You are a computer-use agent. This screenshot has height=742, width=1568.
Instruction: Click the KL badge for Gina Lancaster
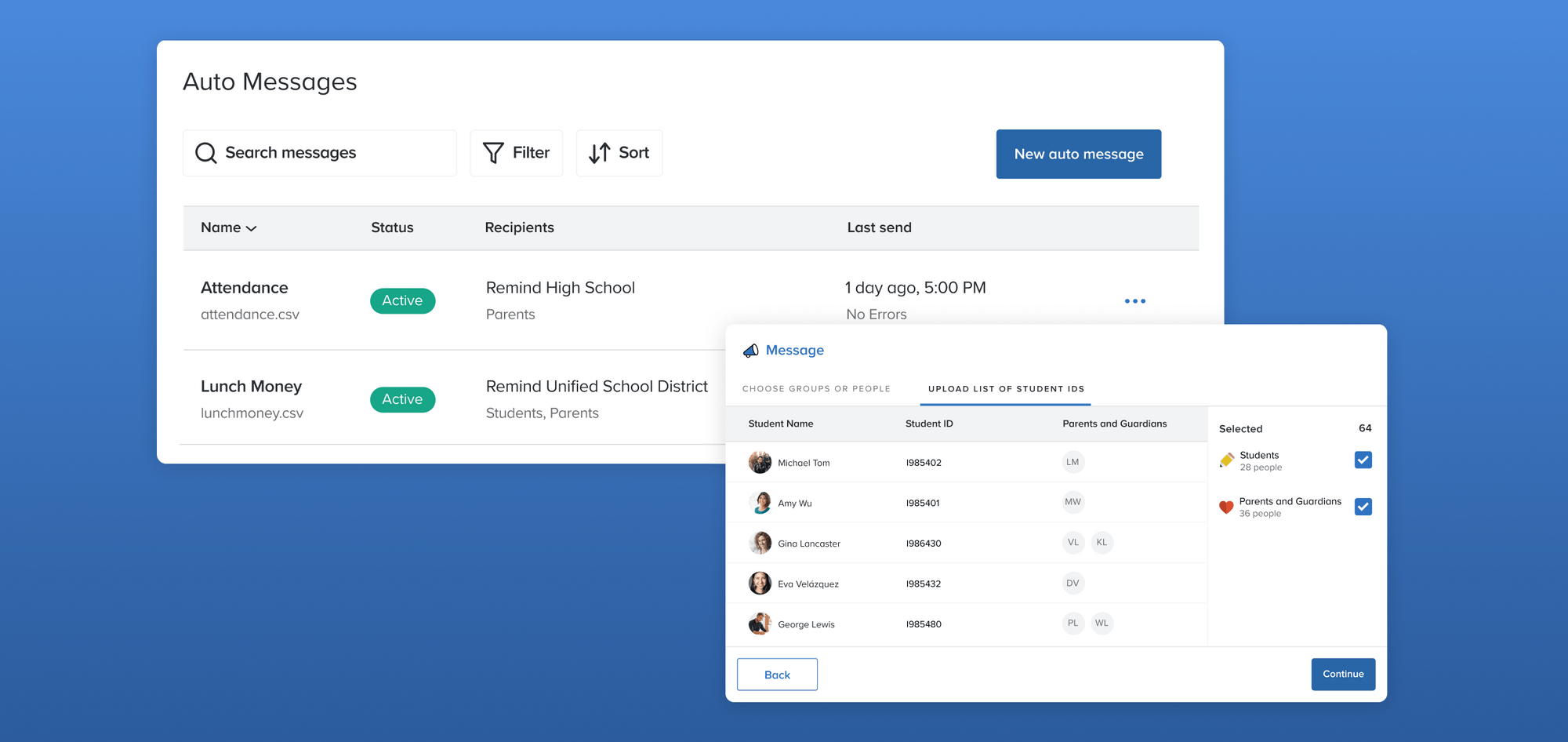click(x=1102, y=542)
